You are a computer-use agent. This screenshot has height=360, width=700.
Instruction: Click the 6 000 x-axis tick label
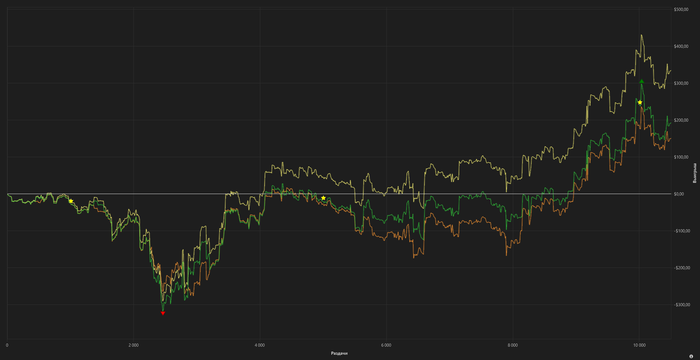(x=386, y=345)
